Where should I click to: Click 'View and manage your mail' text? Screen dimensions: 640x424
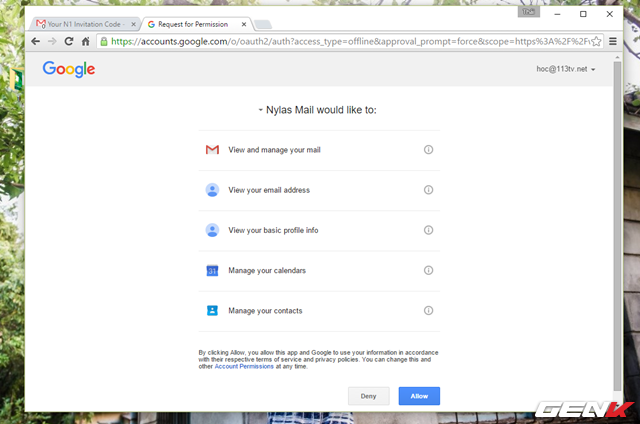274,150
